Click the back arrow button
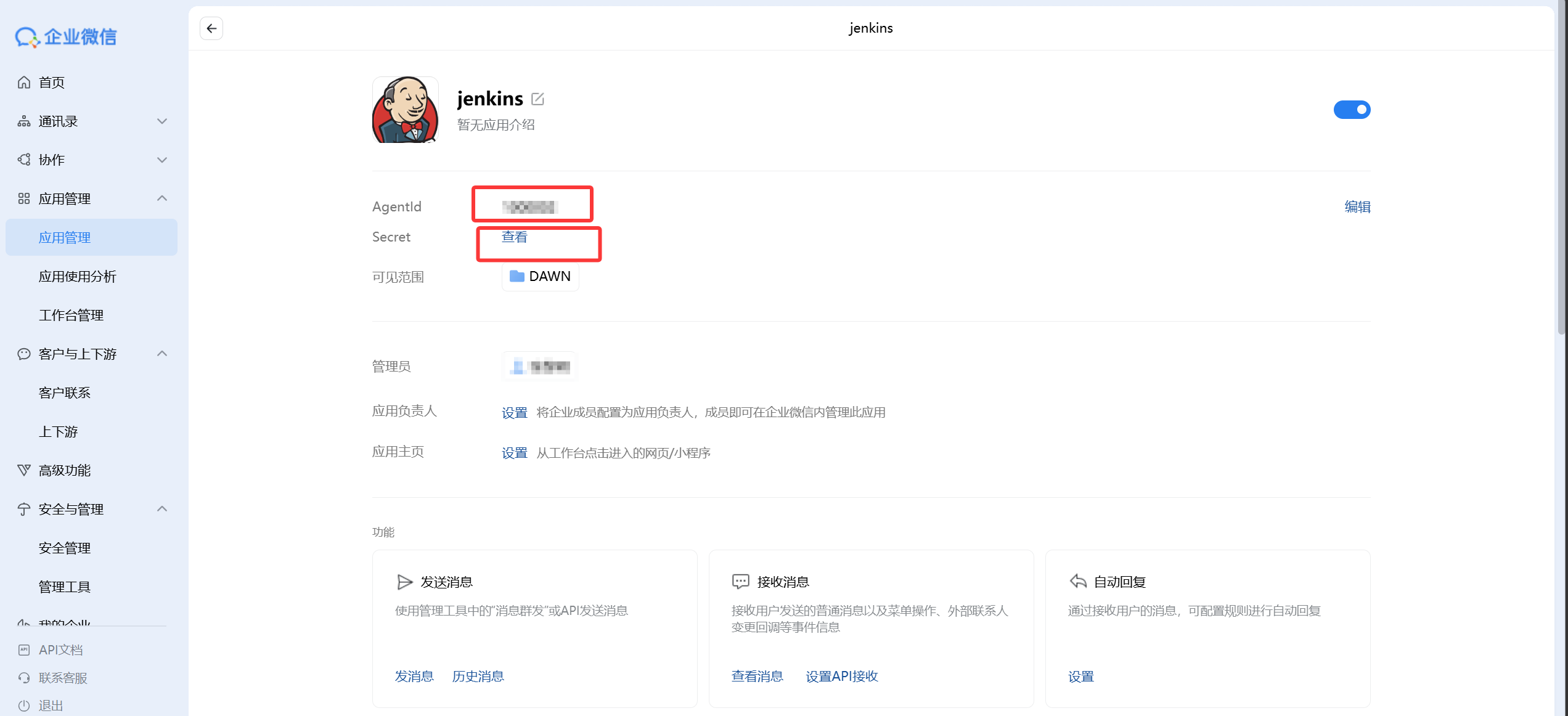 click(x=211, y=28)
